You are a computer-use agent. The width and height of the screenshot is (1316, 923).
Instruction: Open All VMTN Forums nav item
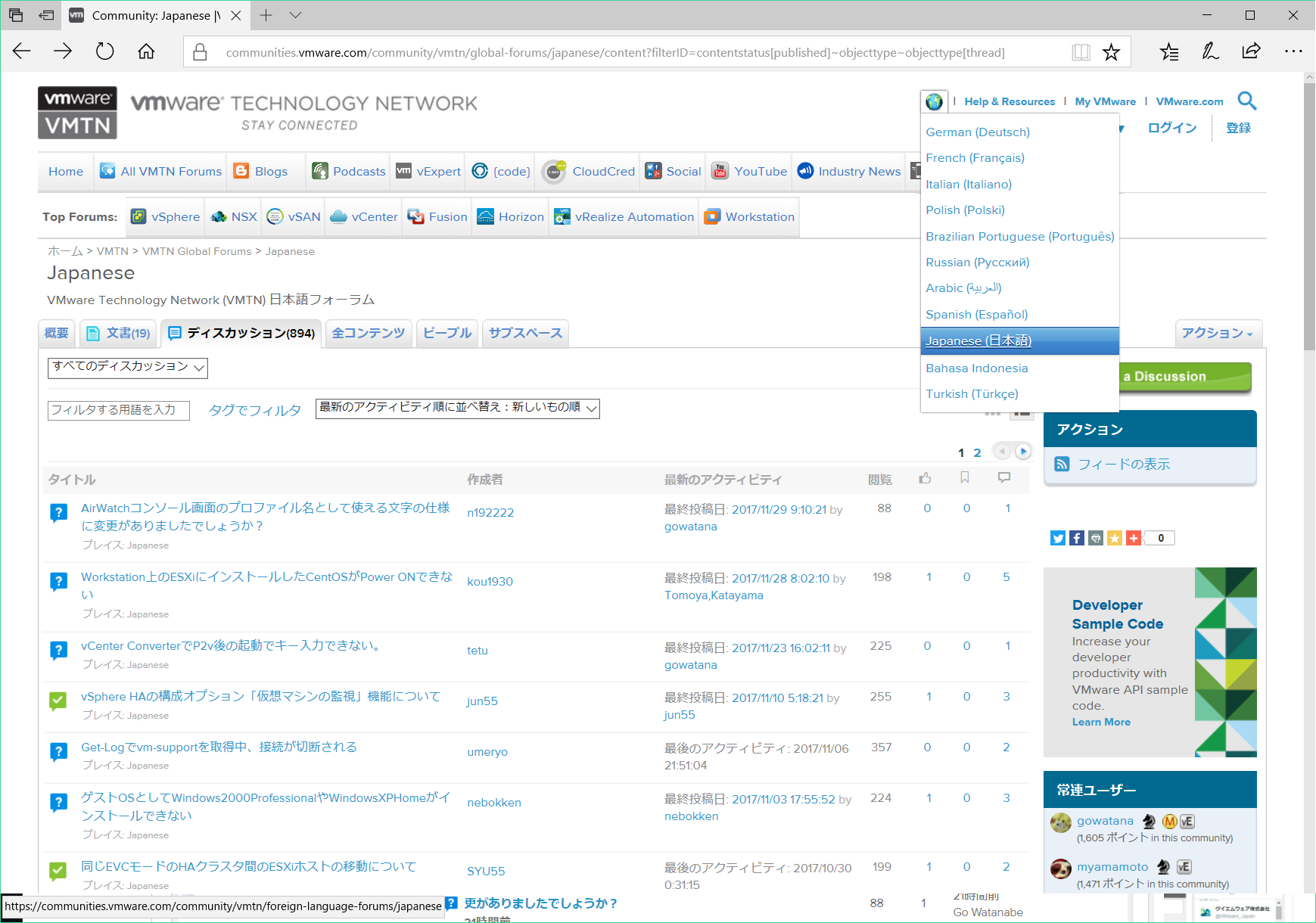point(161,171)
